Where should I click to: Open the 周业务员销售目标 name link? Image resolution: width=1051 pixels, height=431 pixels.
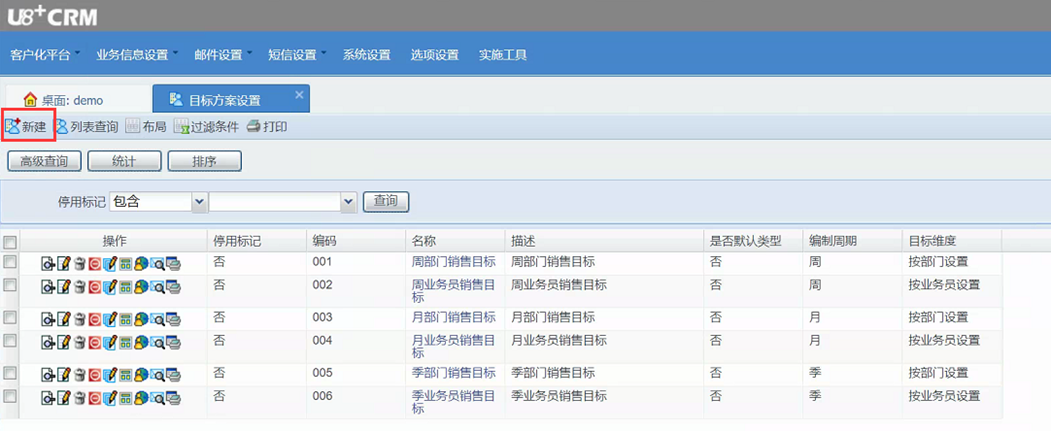point(454,291)
